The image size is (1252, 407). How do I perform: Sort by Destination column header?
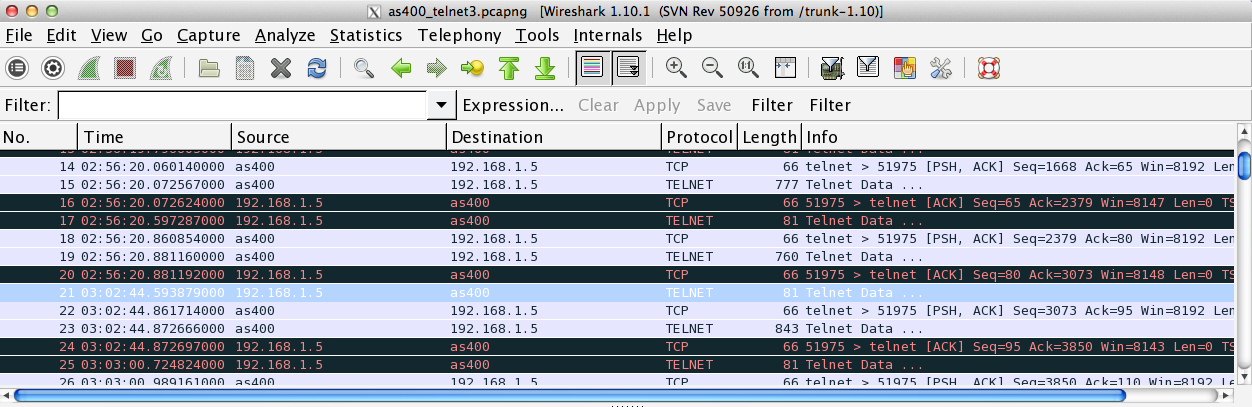point(554,137)
